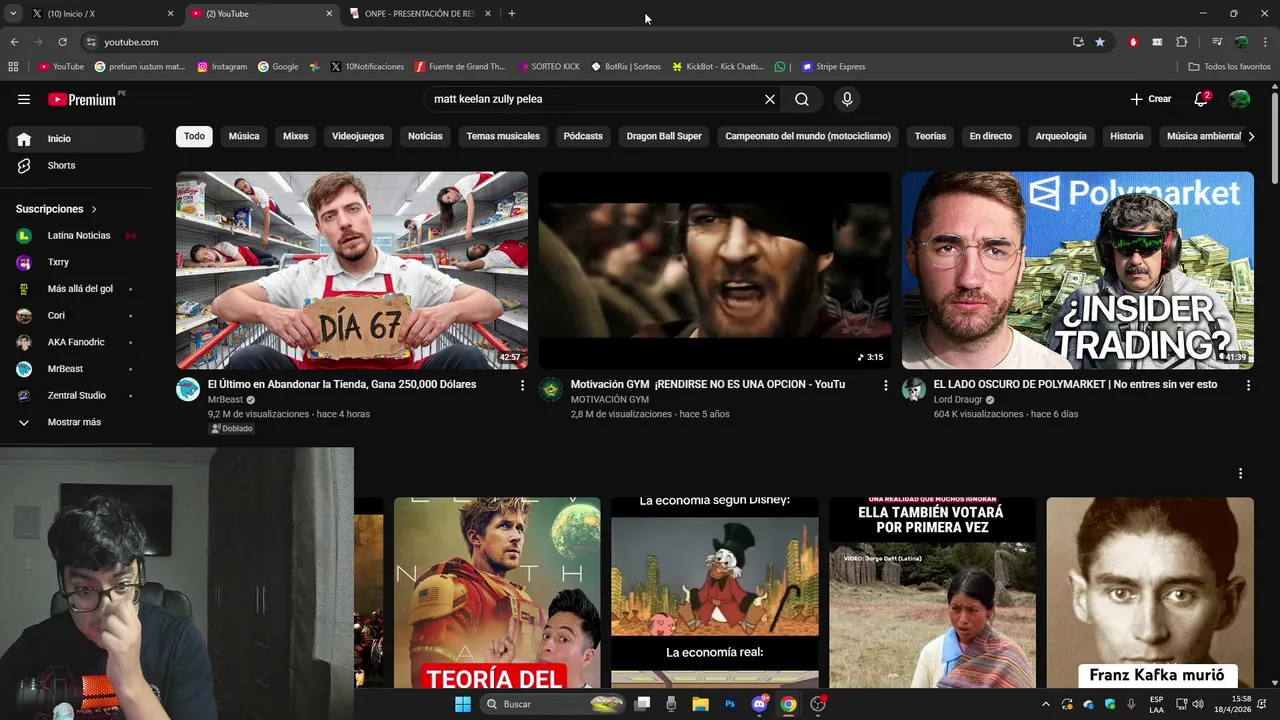Open options for MrBeast video
Screen dimensions: 1280x720
[x=522, y=385]
